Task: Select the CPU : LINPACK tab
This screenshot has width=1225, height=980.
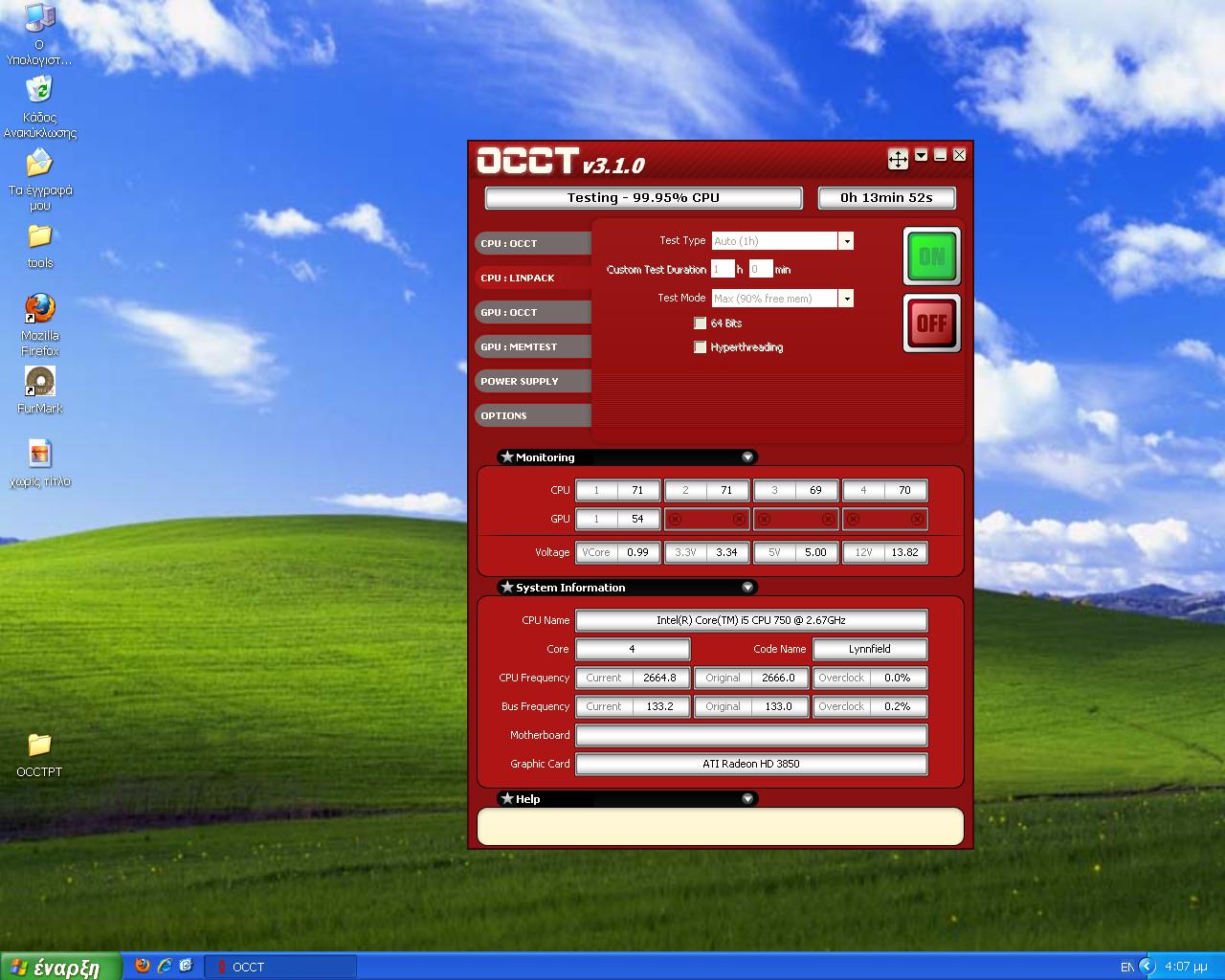Action: [x=533, y=278]
